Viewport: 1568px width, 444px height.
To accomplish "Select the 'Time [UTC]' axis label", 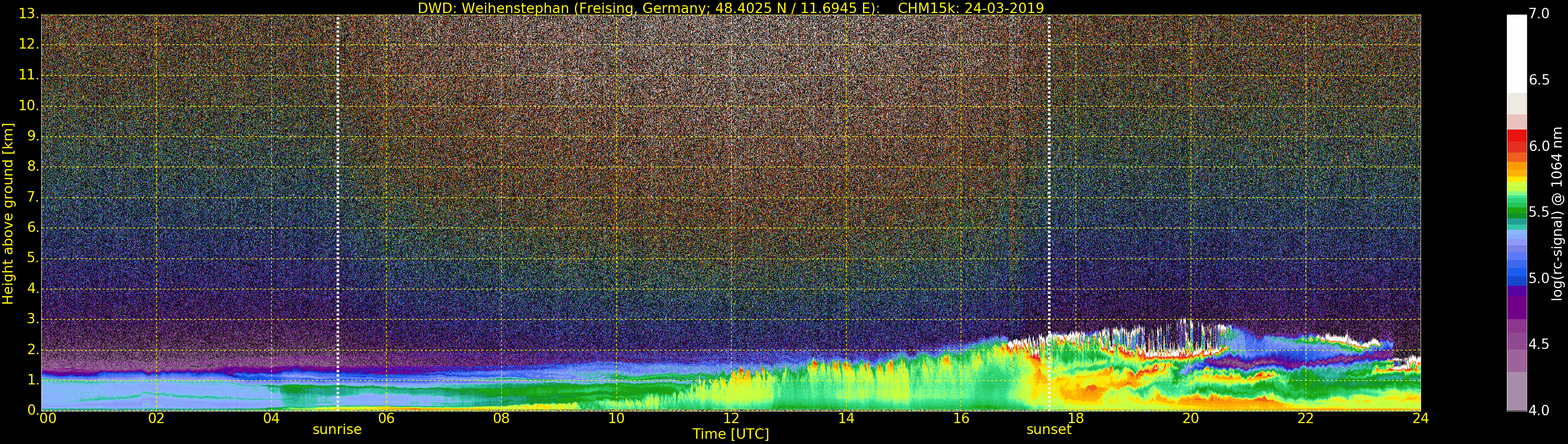I will click(x=731, y=434).
